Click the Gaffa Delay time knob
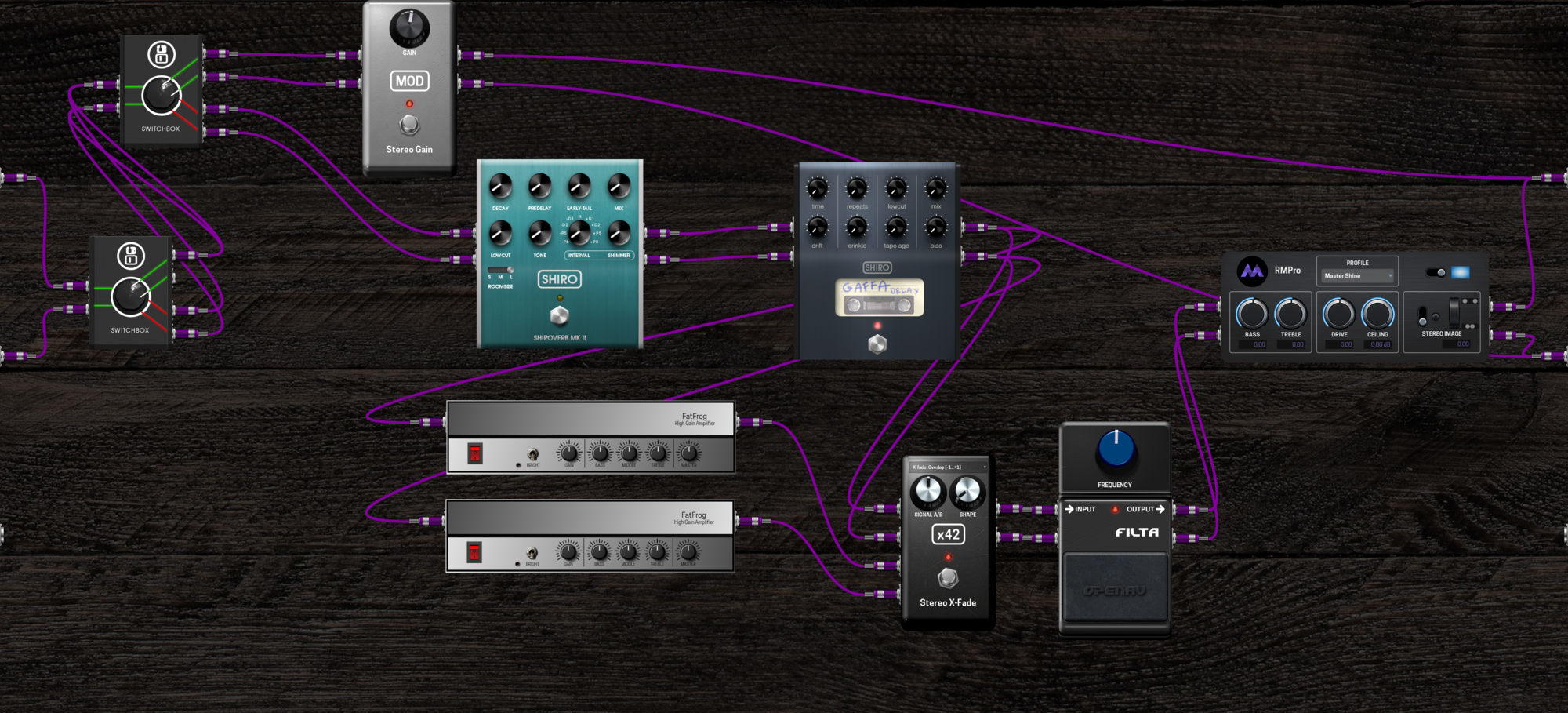This screenshot has width=1568, height=713. pyautogui.click(x=817, y=188)
